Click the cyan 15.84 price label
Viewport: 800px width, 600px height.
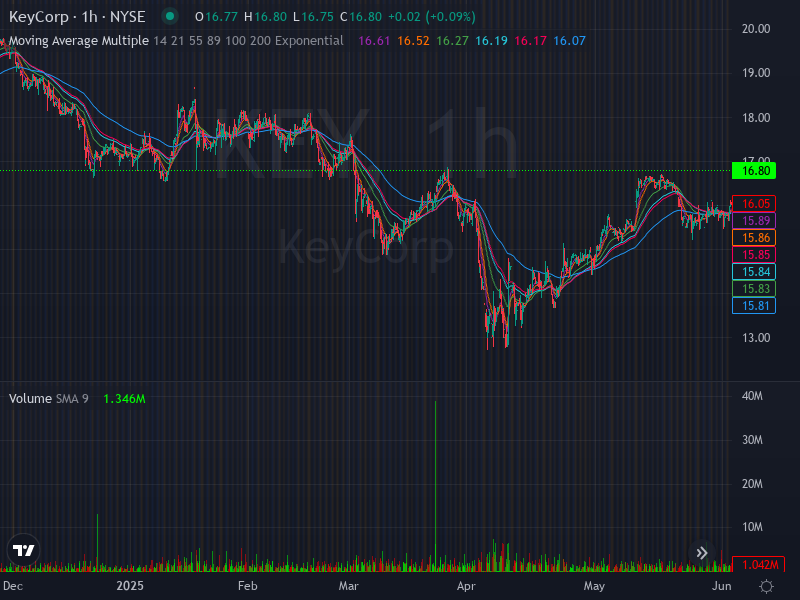tap(754, 271)
